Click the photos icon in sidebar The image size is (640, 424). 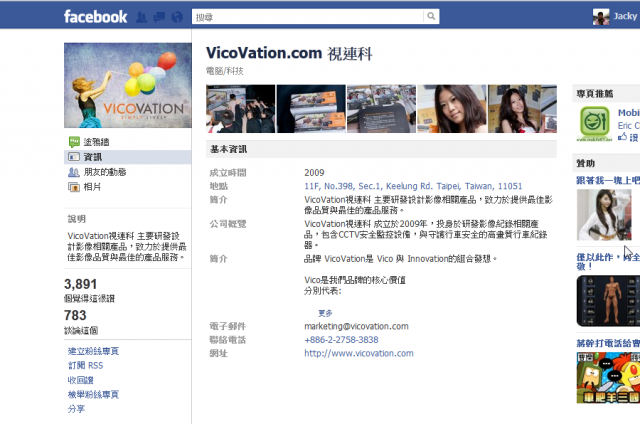tap(74, 187)
